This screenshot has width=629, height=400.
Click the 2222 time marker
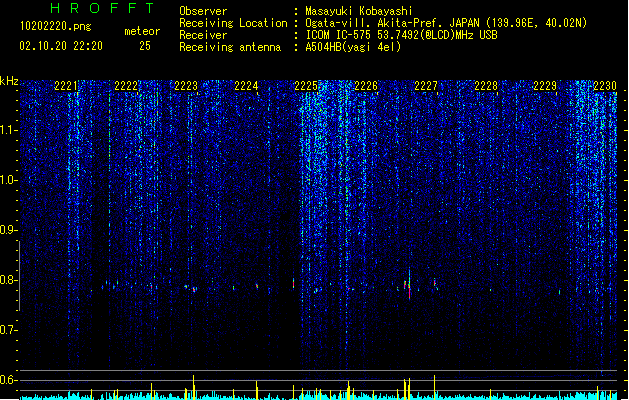pos(126,85)
